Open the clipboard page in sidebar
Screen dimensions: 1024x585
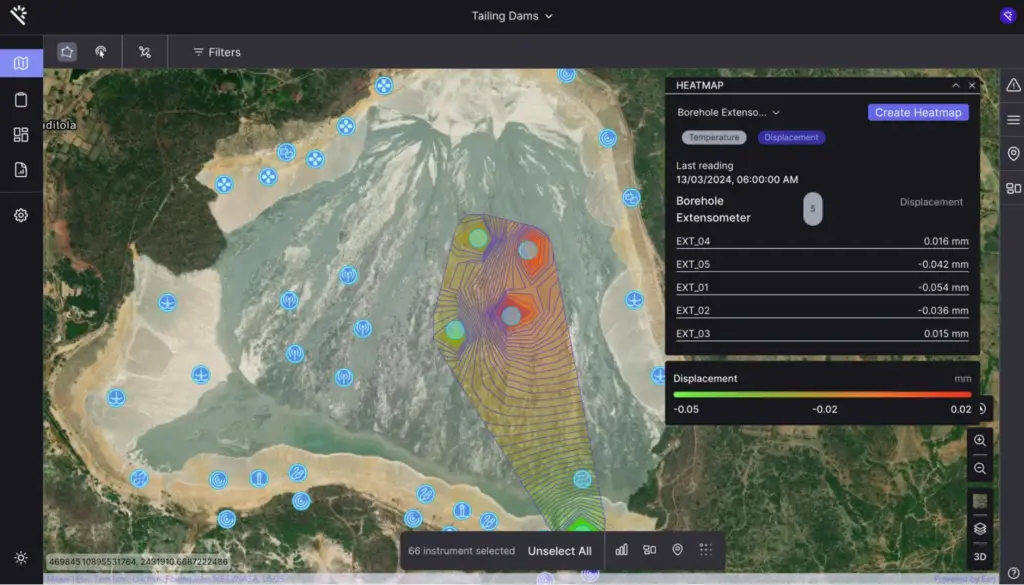pyautogui.click(x=21, y=99)
